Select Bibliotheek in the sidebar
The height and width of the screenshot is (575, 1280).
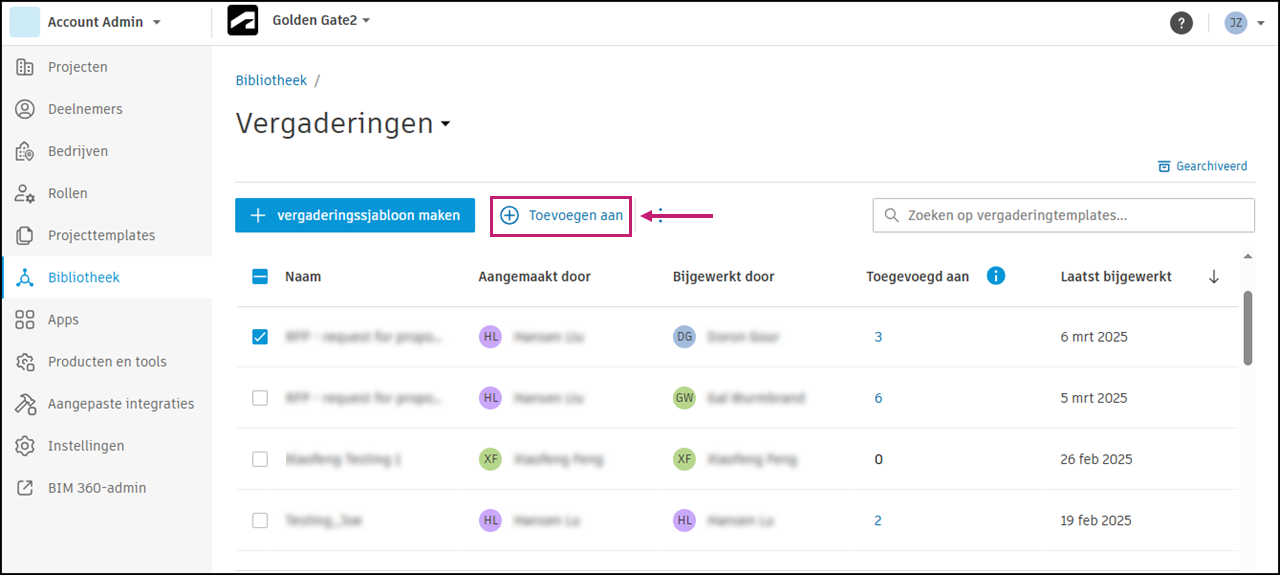(84, 277)
